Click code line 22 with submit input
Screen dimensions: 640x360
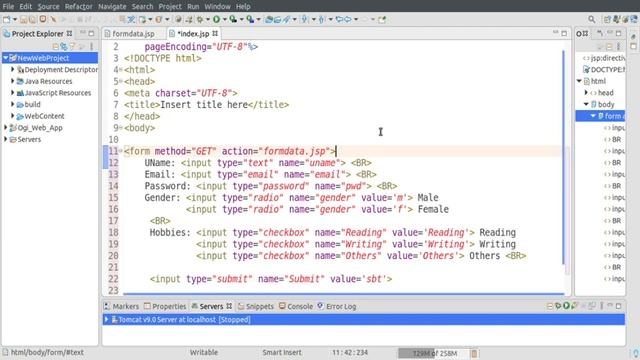coord(271,279)
